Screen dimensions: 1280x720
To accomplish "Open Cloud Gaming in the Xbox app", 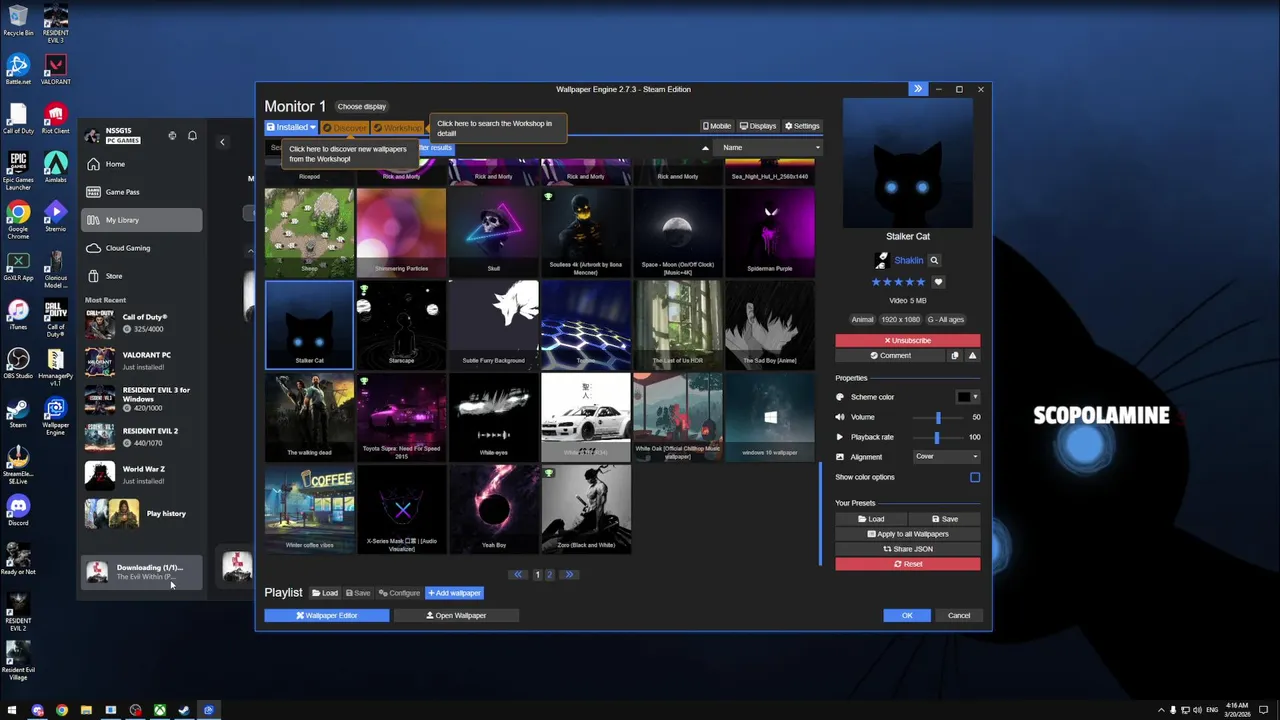I will 142,248.
